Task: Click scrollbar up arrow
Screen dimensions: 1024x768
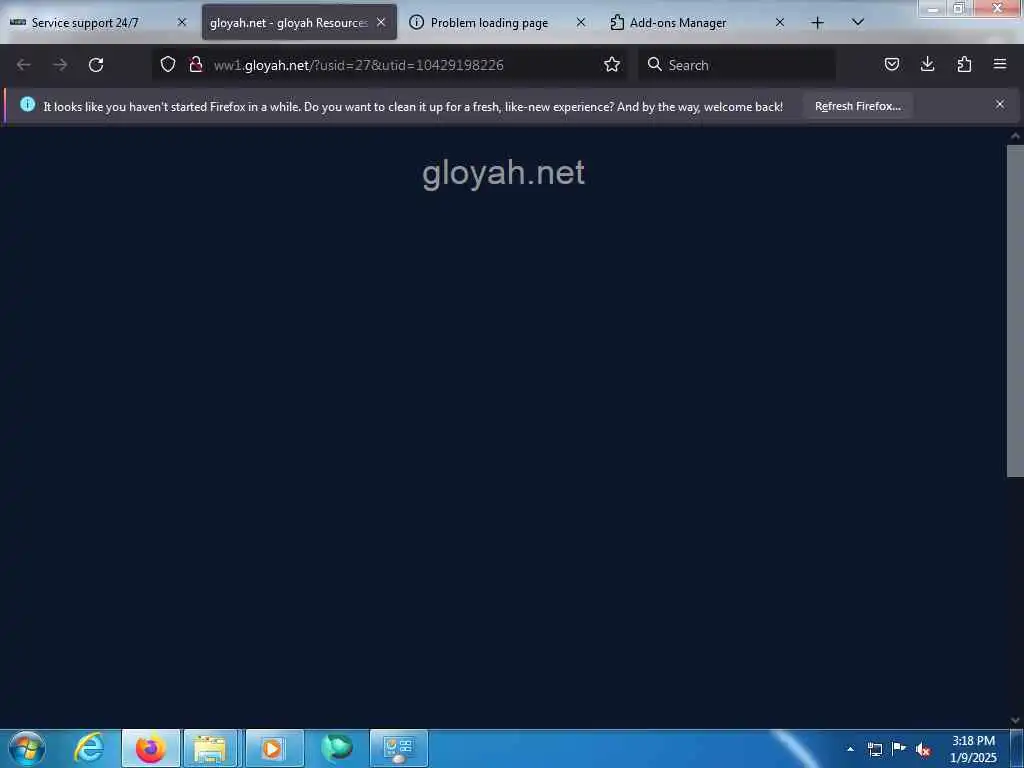Action: (x=1015, y=136)
